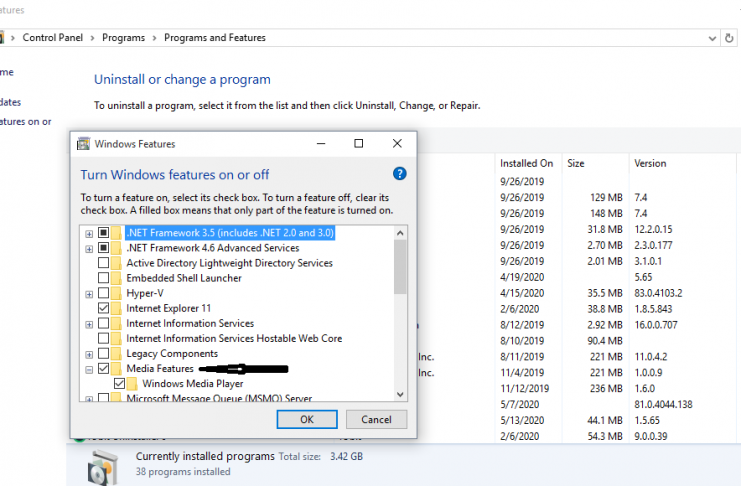Click the Internet Explorer 11 folder icon
Viewport: 741px width, 486px height.
pyautogui.click(x=116, y=308)
